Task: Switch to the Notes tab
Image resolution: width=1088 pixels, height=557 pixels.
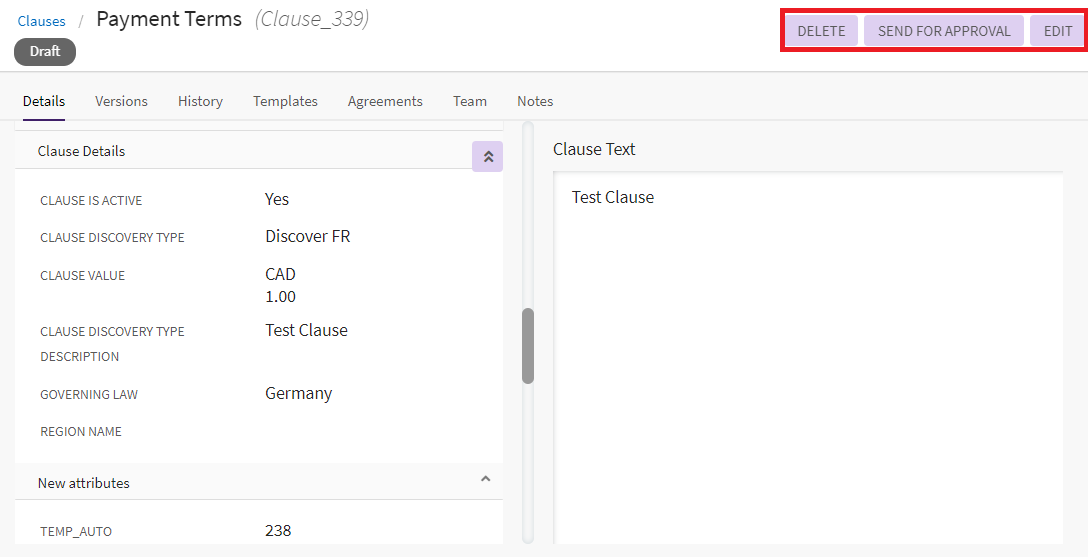Action: point(535,101)
